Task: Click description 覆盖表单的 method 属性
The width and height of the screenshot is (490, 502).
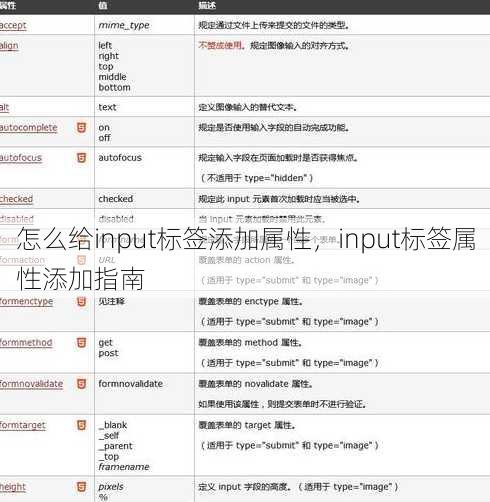Action: (250, 343)
